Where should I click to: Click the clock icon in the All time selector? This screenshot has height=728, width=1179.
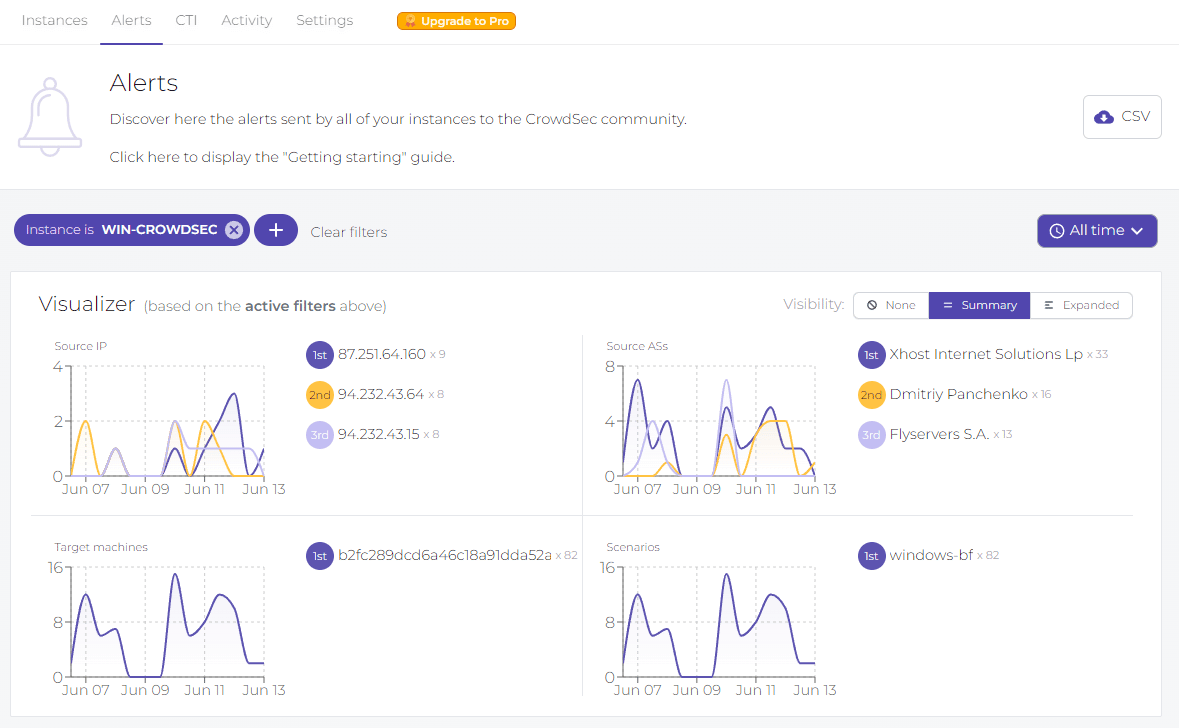pyautogui.click(x=1057, y=230)
